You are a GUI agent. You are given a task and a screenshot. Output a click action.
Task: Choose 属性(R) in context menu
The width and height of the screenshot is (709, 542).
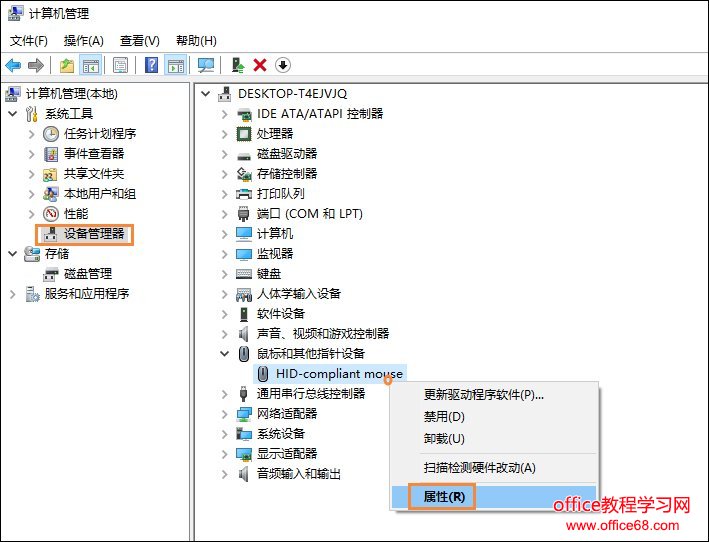pyautogui.click(x=494, y=497)
